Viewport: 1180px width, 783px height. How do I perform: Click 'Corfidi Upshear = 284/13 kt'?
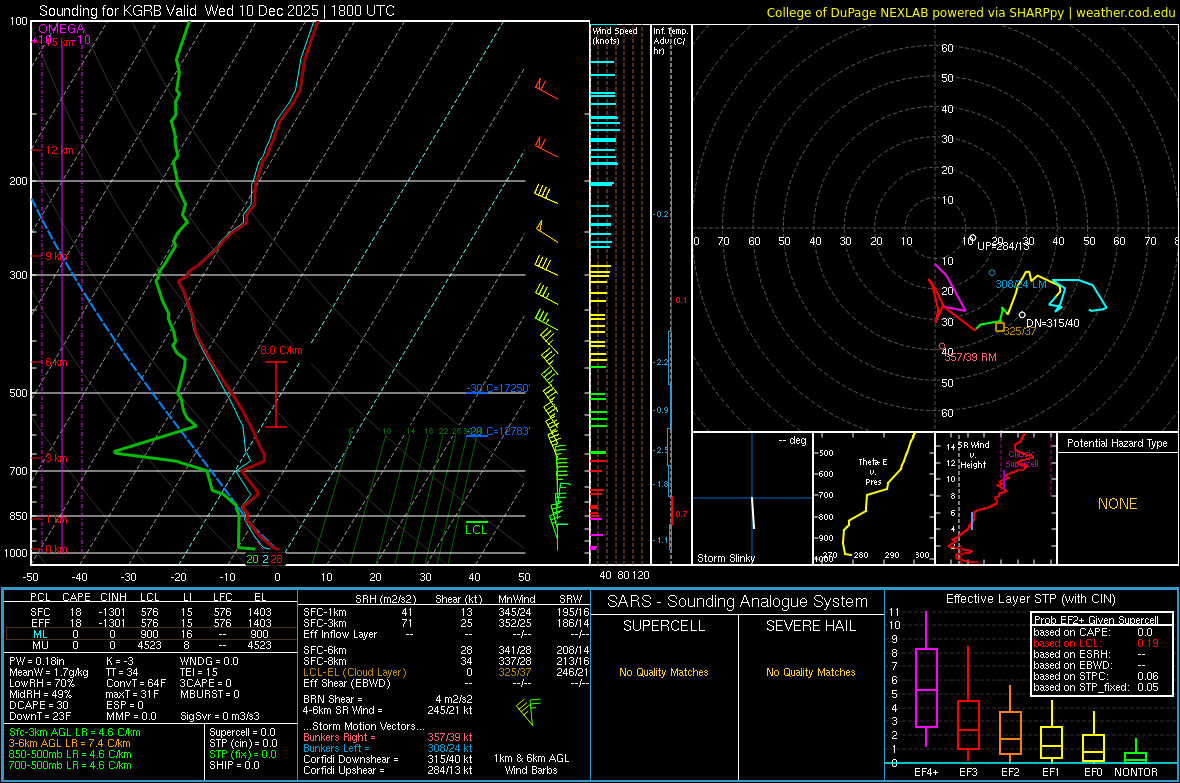pos(388,770)
